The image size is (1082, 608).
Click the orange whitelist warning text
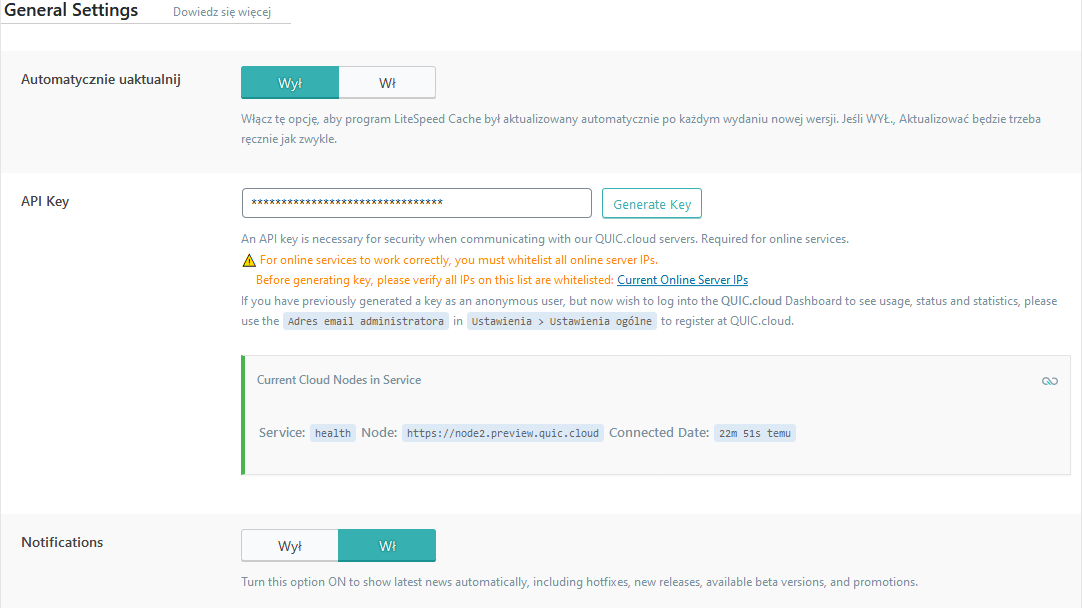pos(458,260)
